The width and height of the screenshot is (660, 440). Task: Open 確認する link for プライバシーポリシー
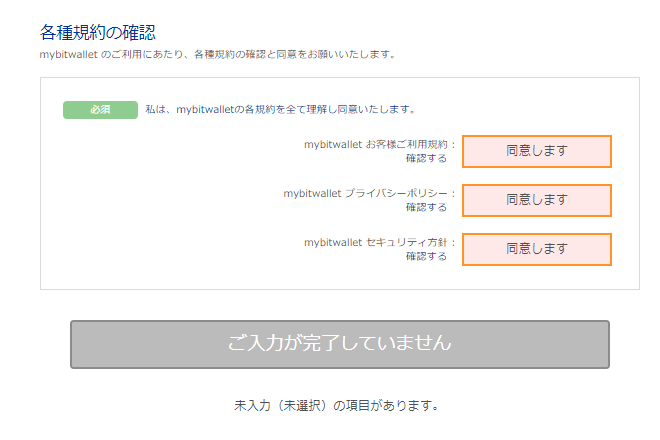(426, 207)
